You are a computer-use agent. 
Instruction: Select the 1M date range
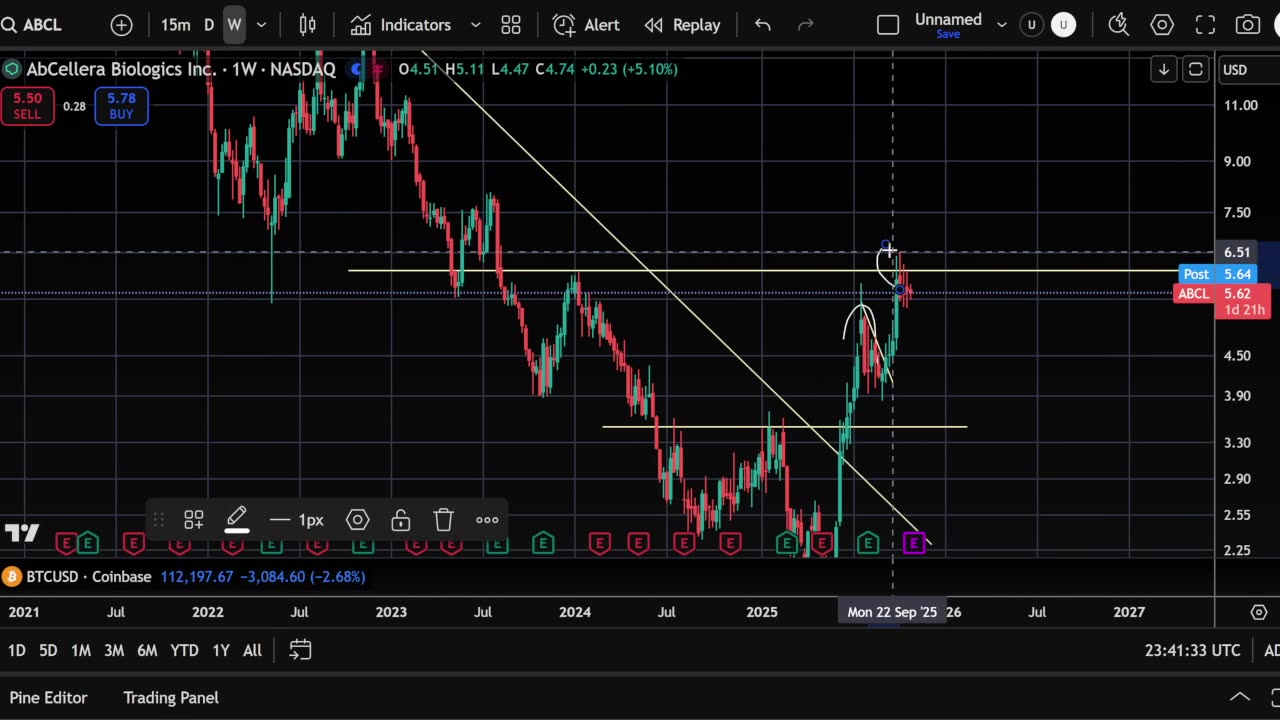tap(81, 650)
